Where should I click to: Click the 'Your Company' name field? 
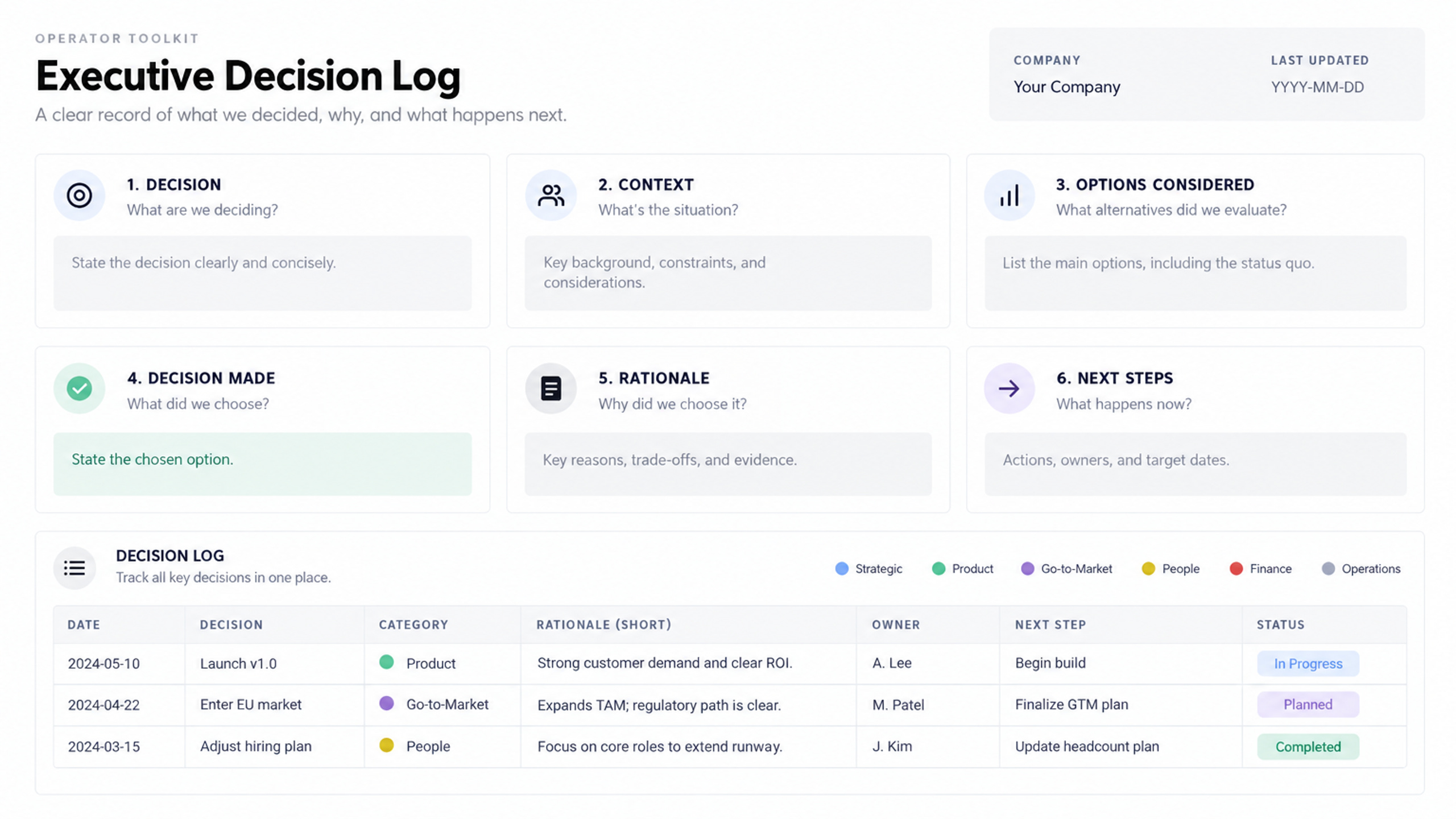tap(1066, 87)
